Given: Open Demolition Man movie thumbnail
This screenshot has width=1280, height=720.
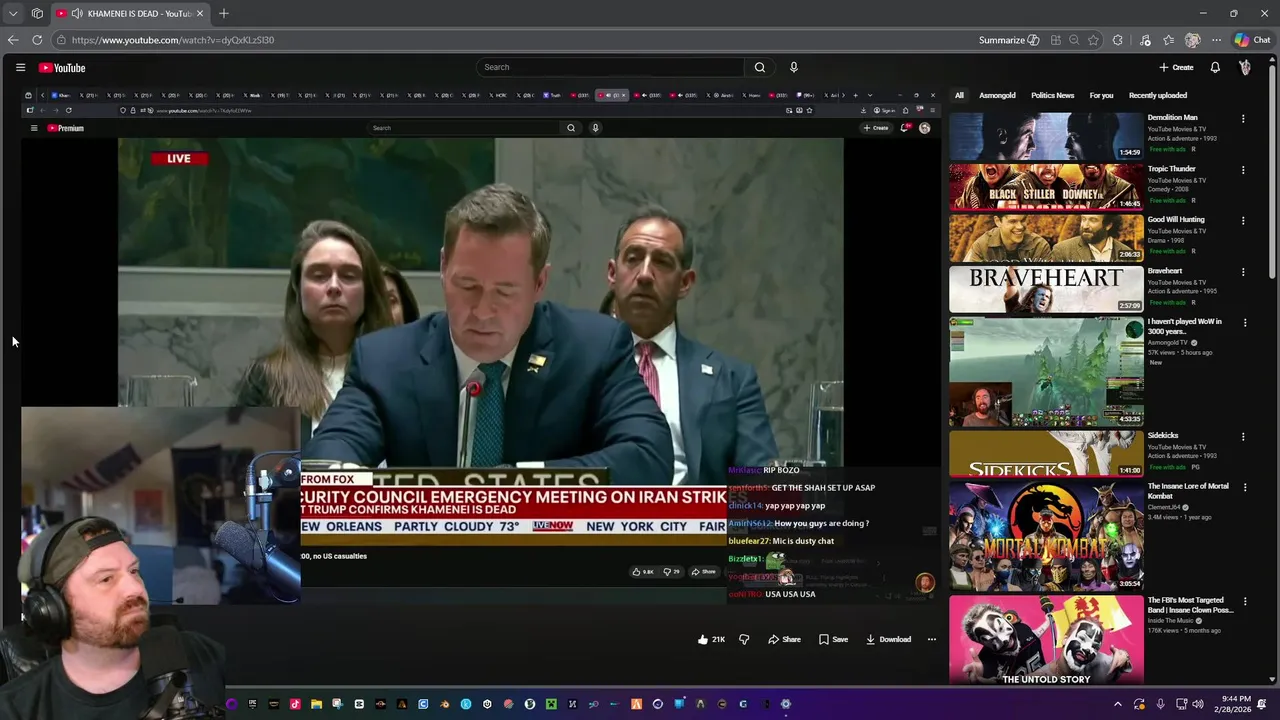Looking at the screenshot, I should pos(1046,136).
